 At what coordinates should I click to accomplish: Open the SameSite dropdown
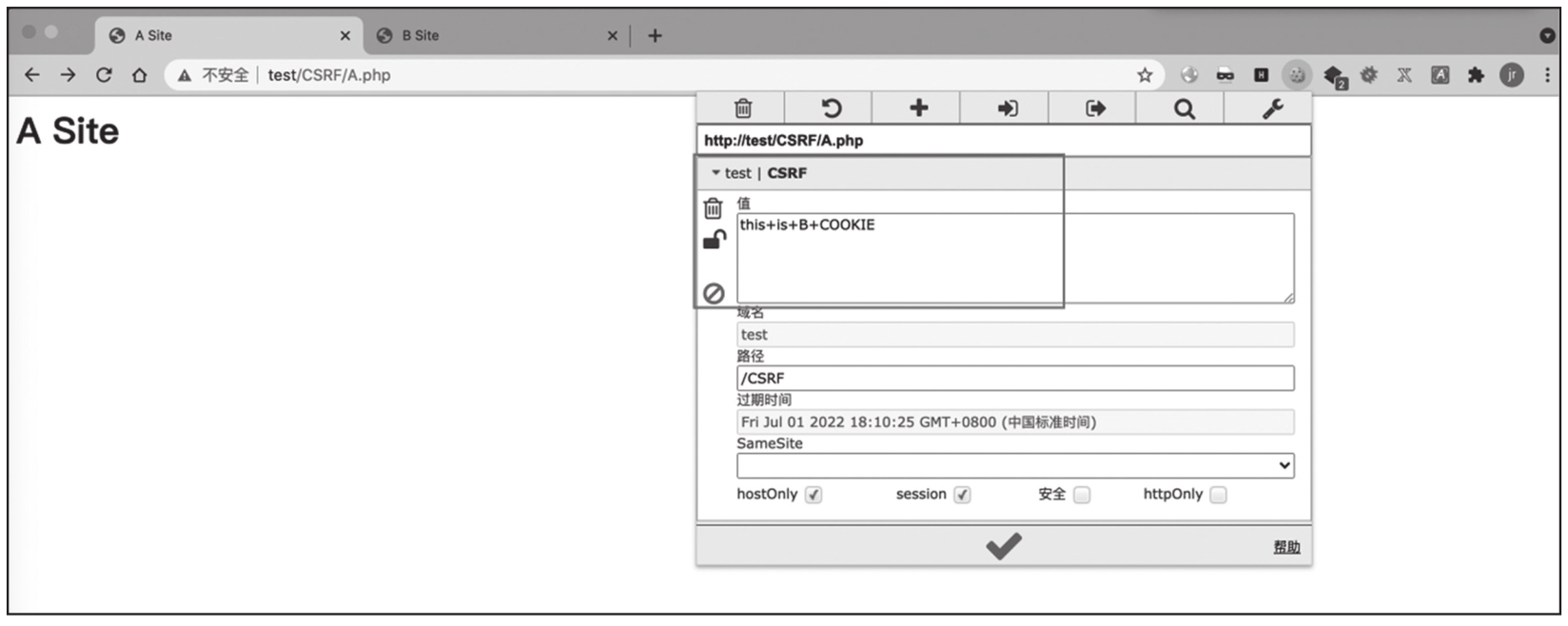pyautogui.click(x=1015, y=465)
